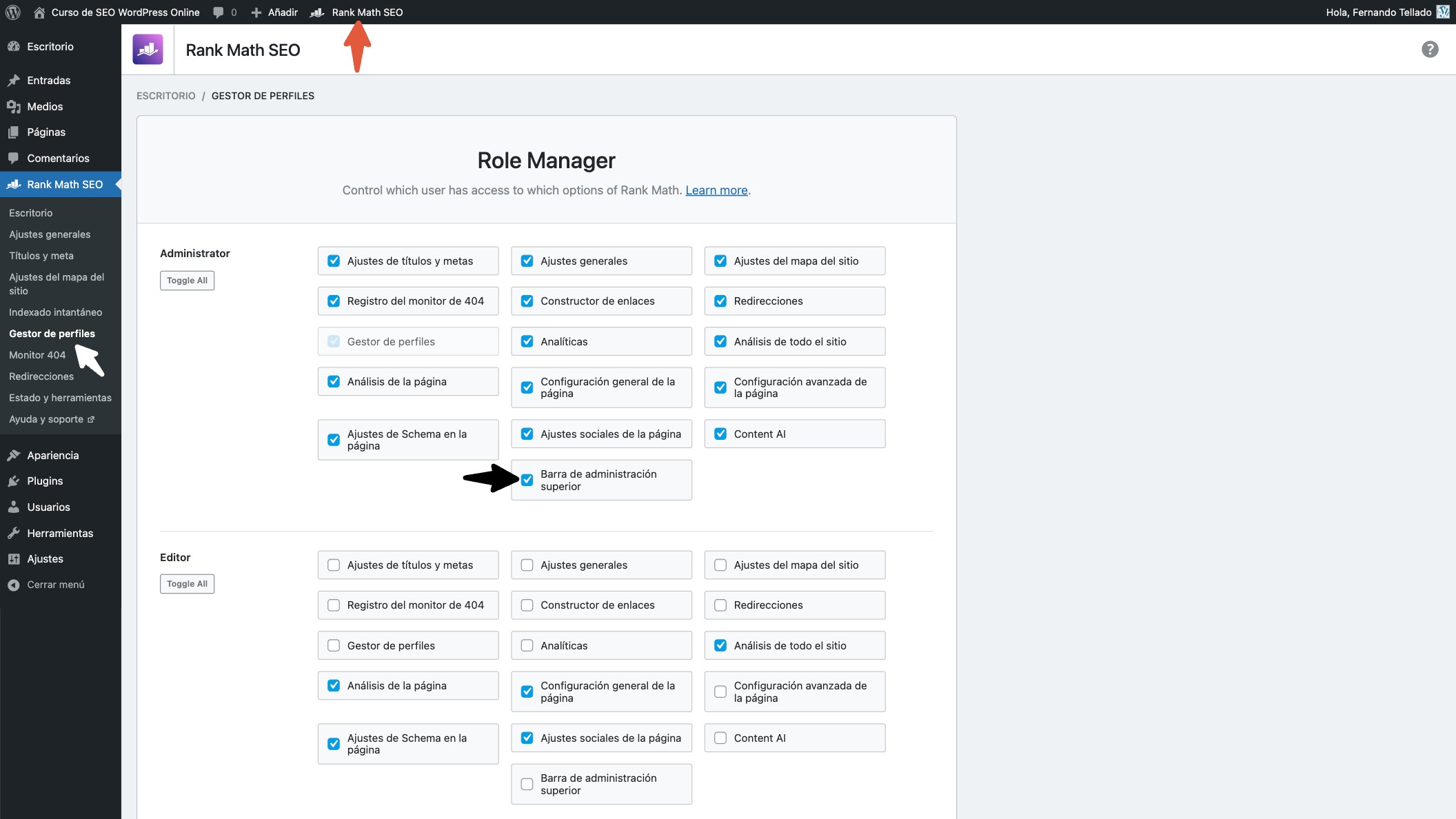Follow the Learn more link
The image size is (1456, 819).
pyautogui.click(x=716, y=190)
